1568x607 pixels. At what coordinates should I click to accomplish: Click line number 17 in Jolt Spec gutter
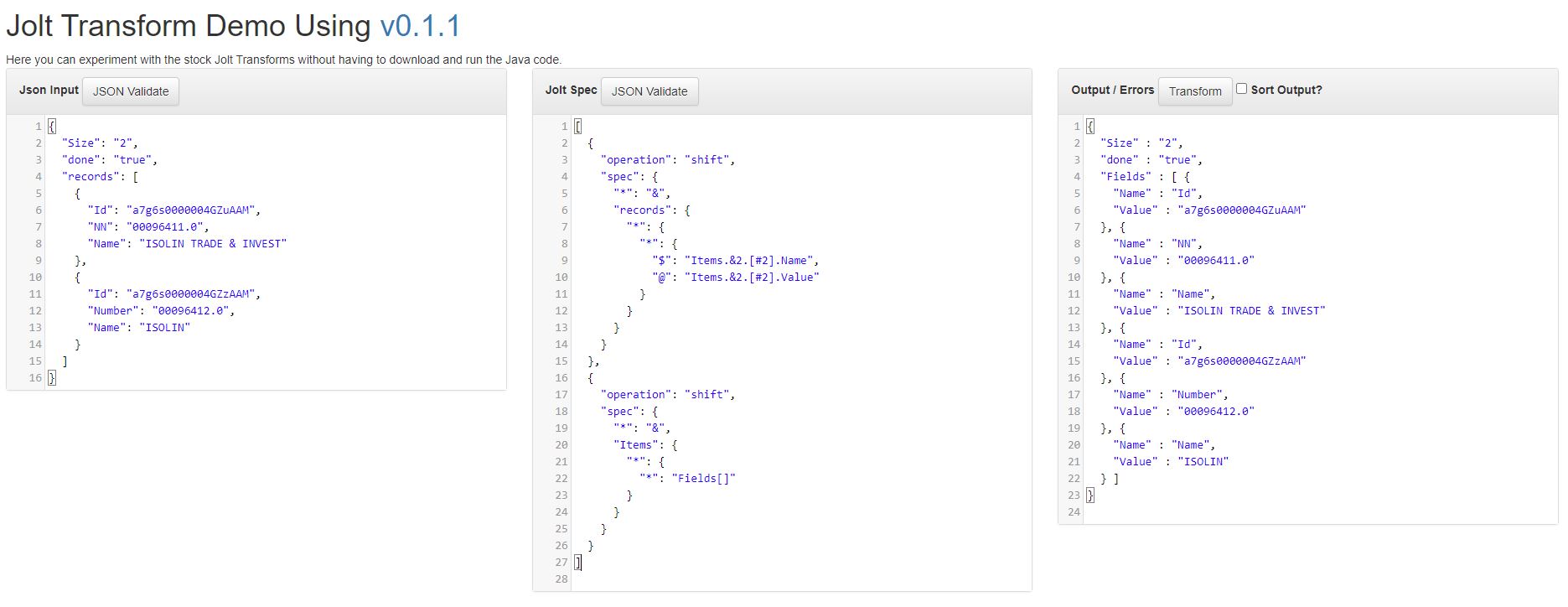[561, 394]
